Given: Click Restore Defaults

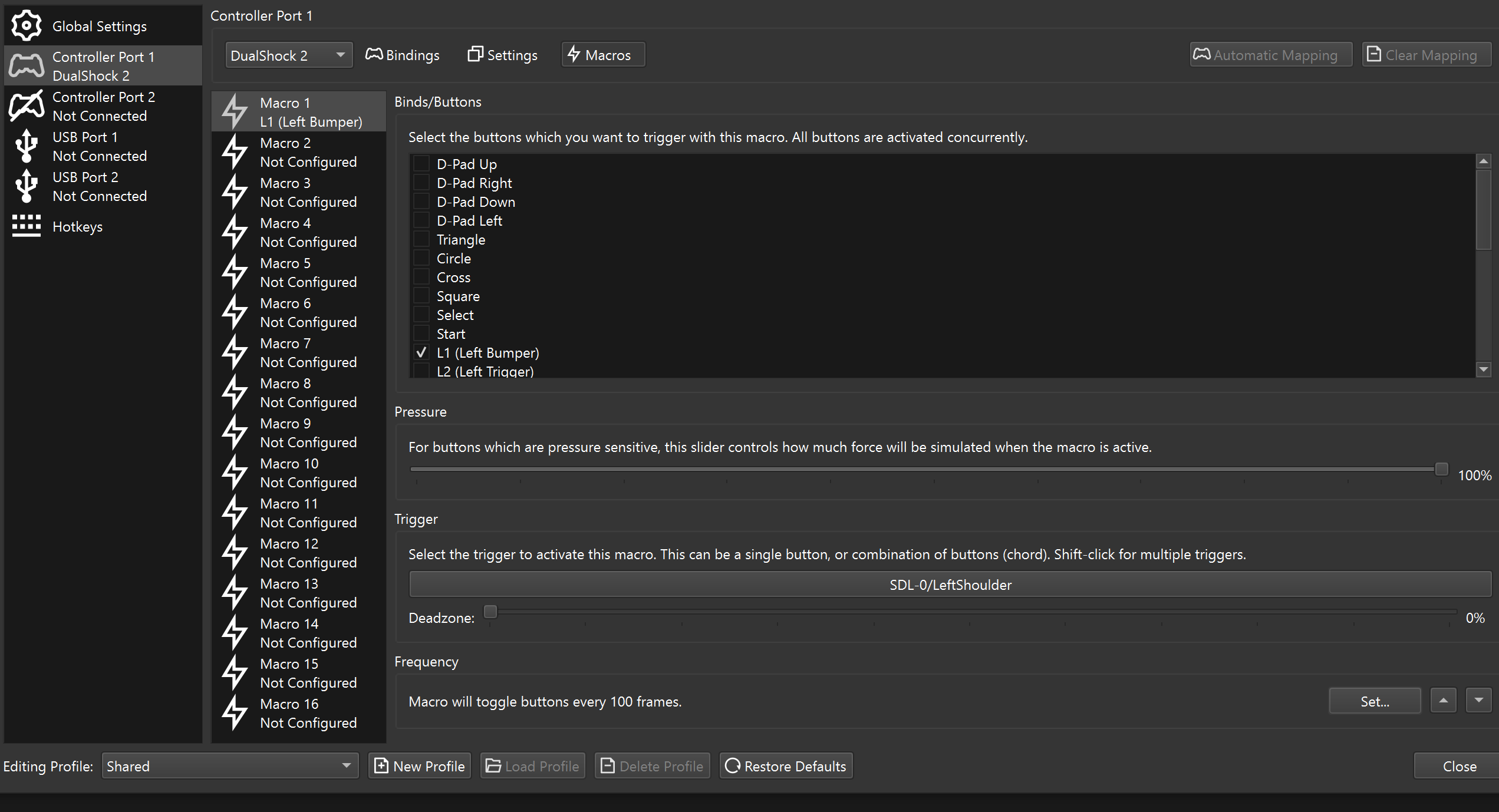Looking at the screenshot, I should [x=786, y=765].
